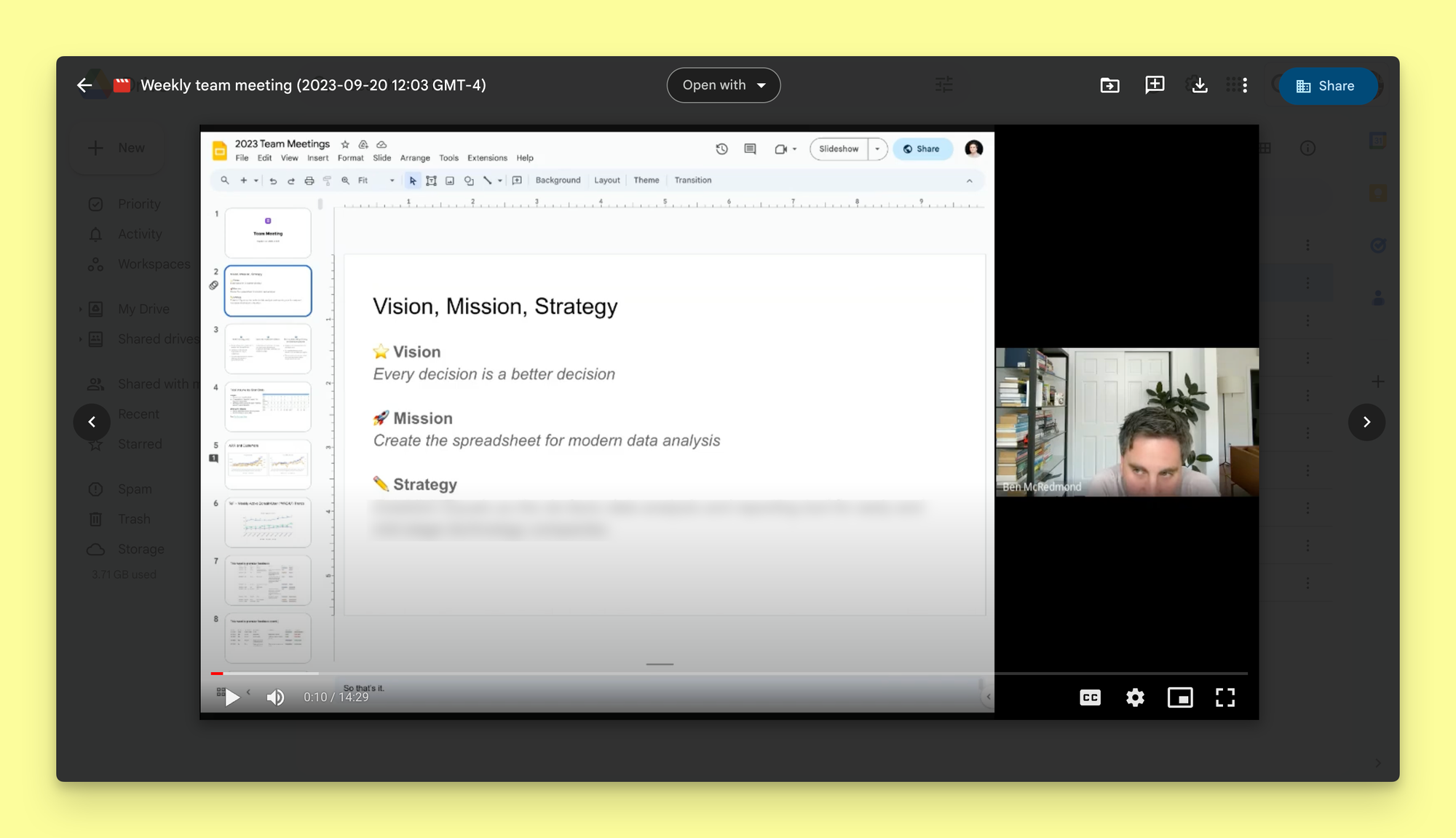Open video settings gear

coord(1135,697)
